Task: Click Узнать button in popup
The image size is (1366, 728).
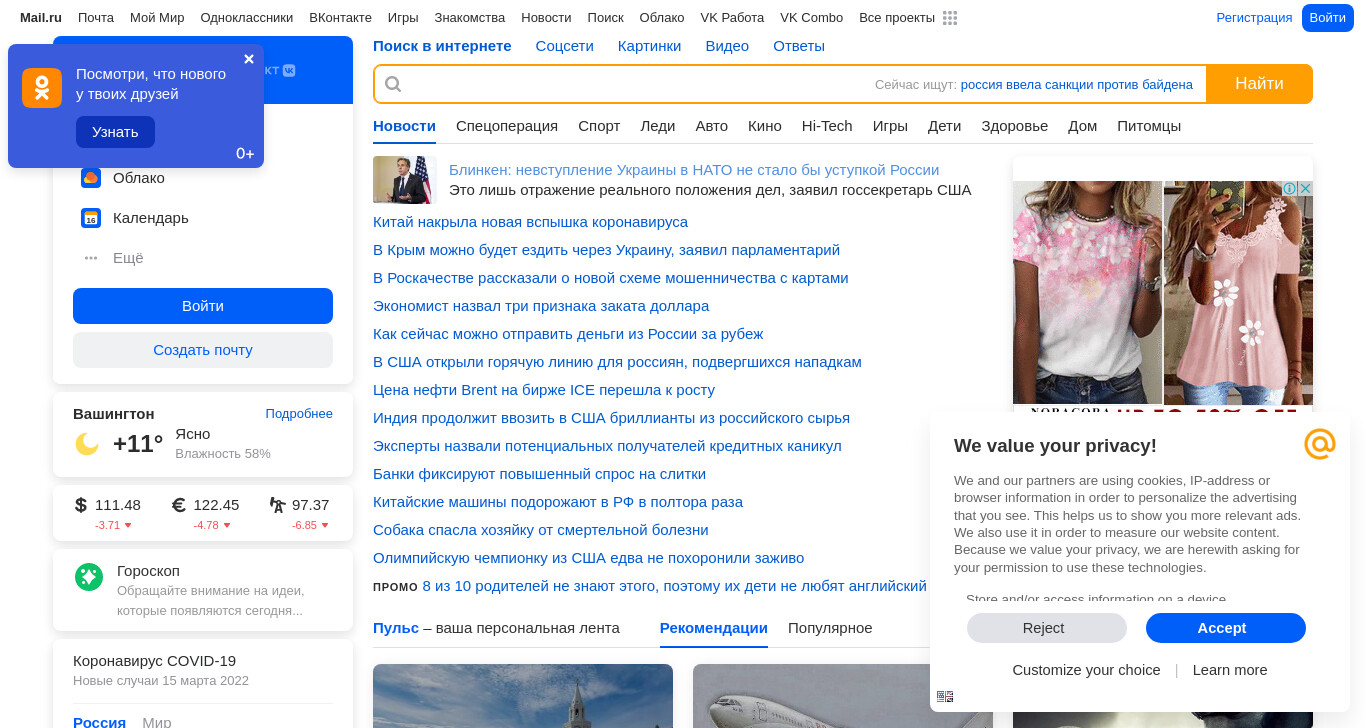Action: [115, 132]
